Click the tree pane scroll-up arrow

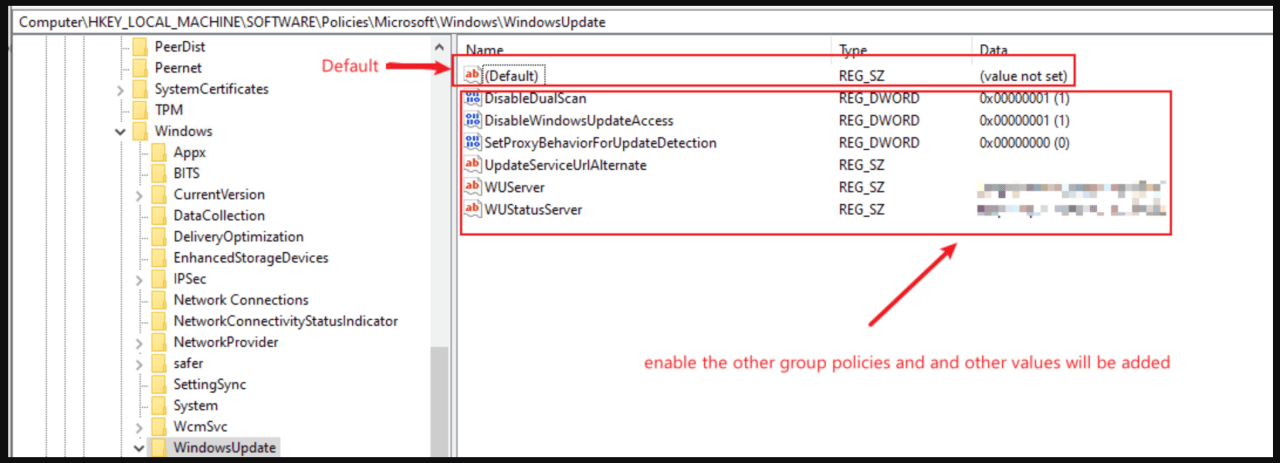coord(439,47)
